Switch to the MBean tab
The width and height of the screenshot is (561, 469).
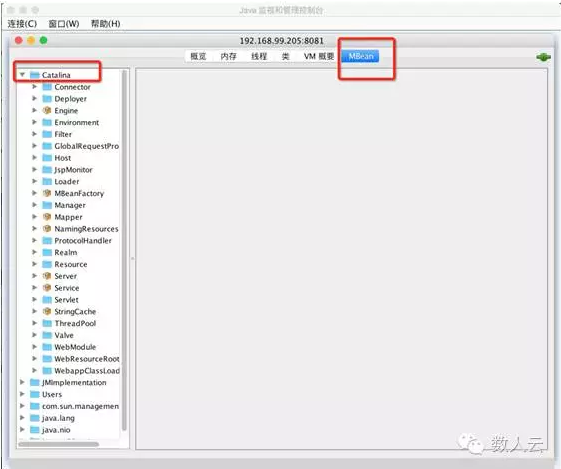pos(361,56)
